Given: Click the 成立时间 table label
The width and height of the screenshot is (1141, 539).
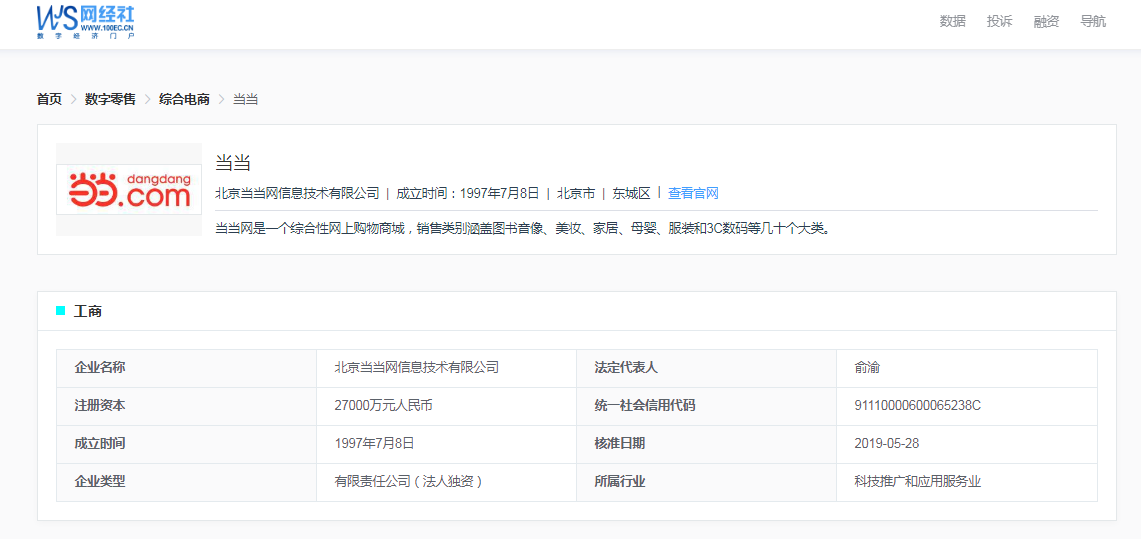Looking at the screenshot, I should pyautogui.click(x=100, y=443).
